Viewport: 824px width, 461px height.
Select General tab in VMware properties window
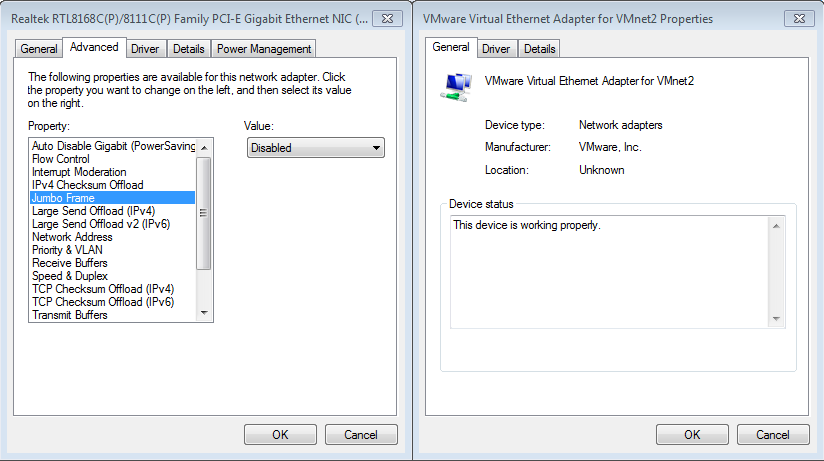click(x=451, y=47)
